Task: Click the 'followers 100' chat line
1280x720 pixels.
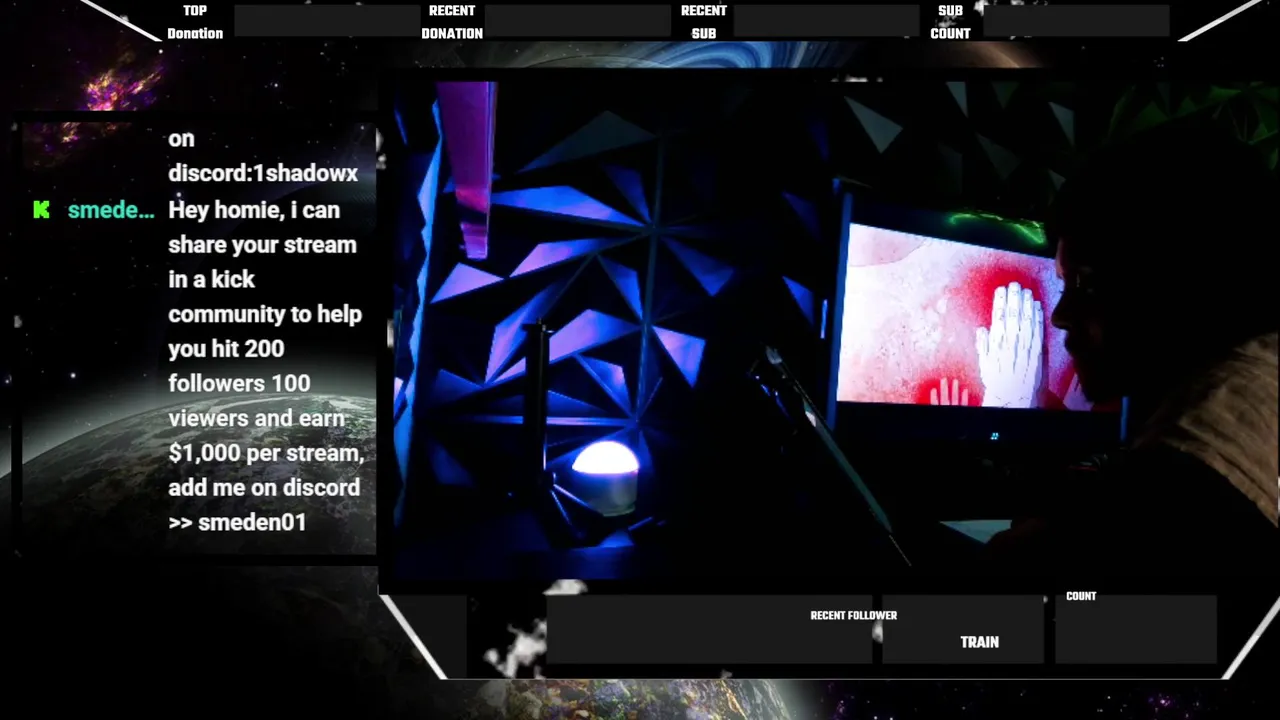Action: (239, 383)
